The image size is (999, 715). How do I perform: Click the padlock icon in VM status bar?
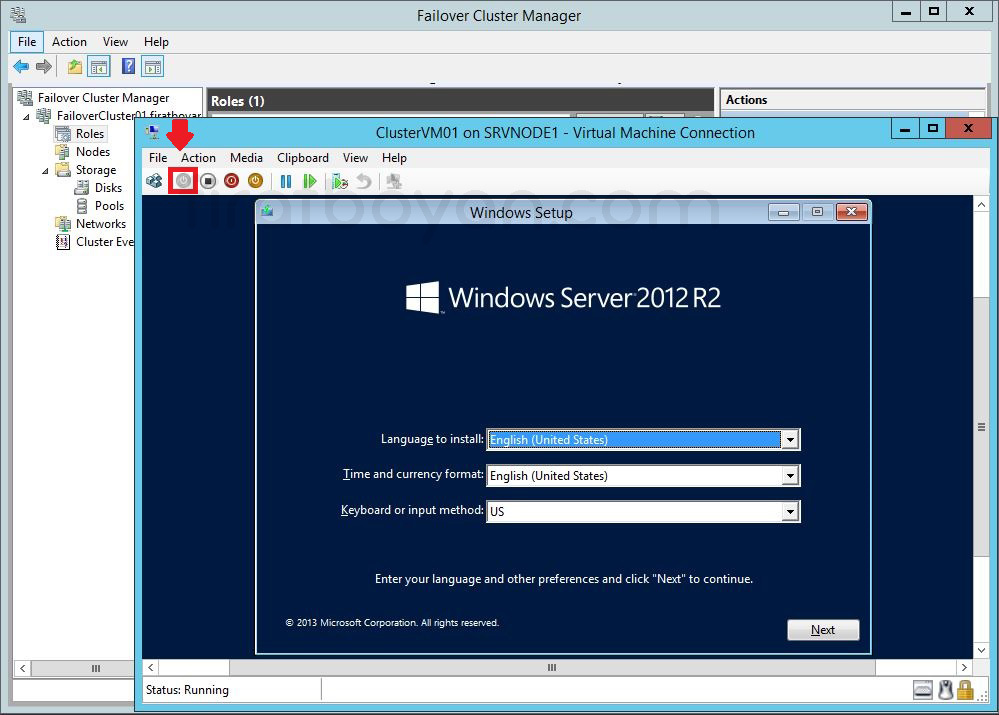[x=965, y=690]
